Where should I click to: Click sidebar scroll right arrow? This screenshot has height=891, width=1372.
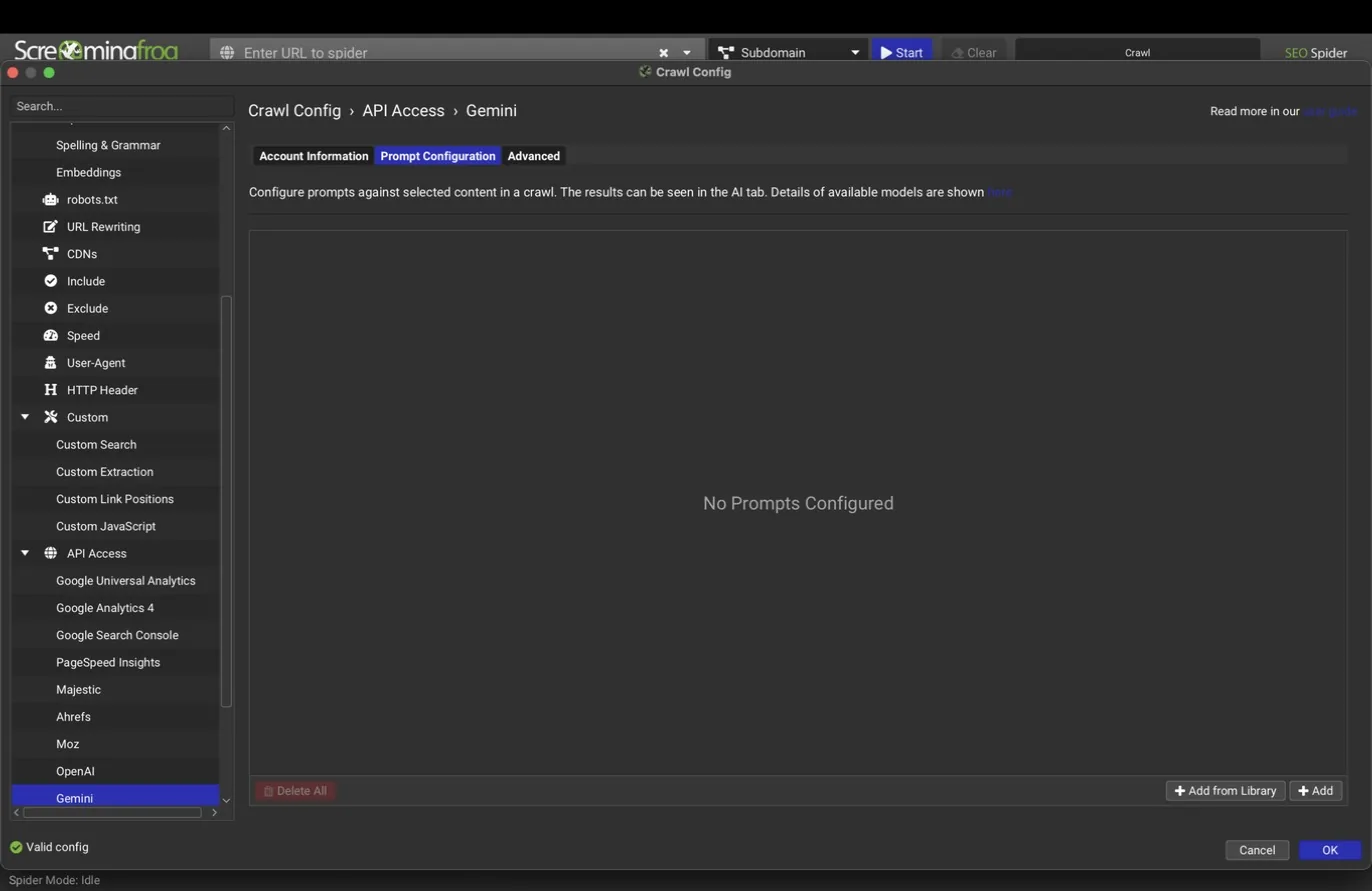[x=214, y=812]
